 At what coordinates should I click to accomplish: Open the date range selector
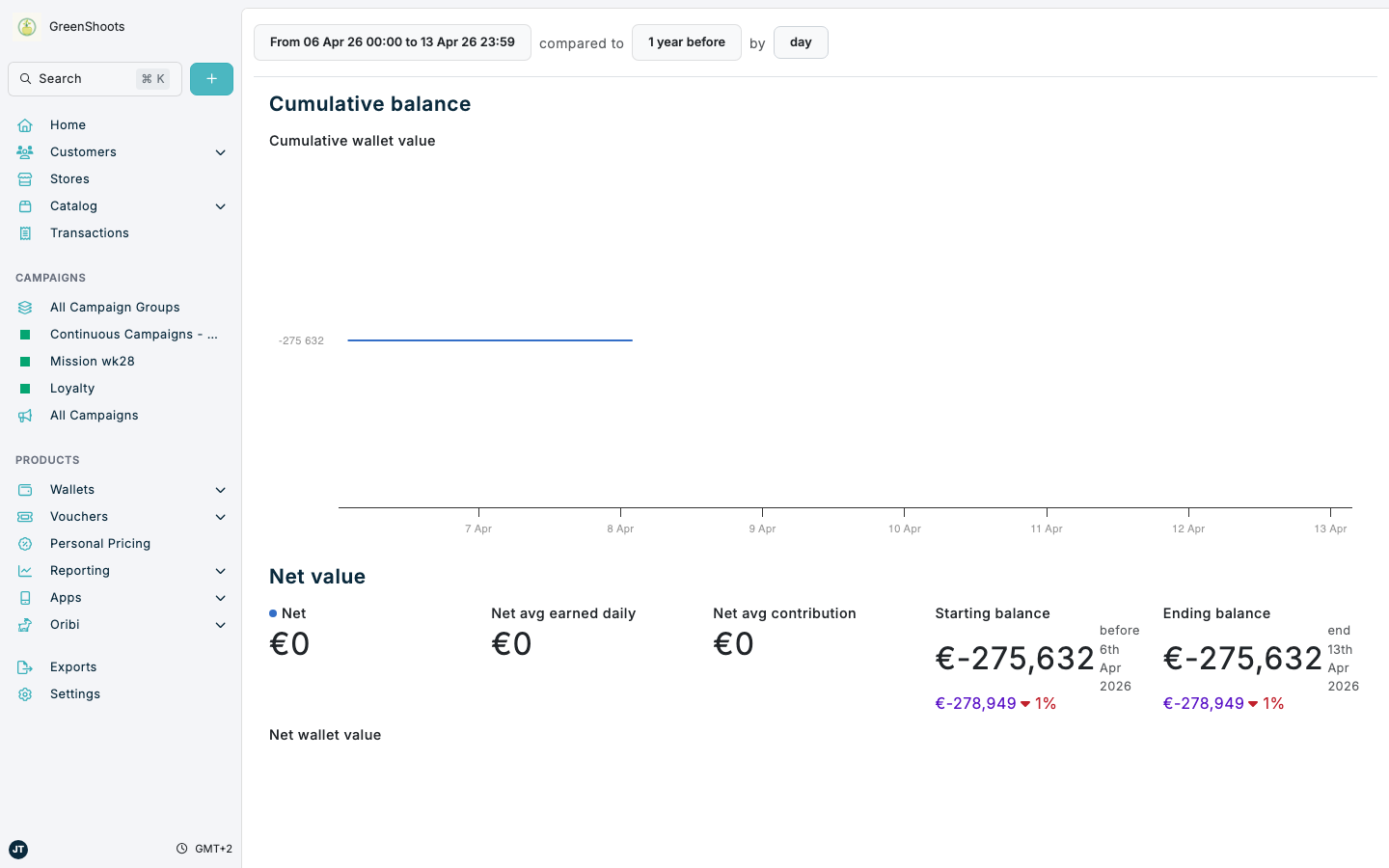pyautogui.click(x=392, y=41)
